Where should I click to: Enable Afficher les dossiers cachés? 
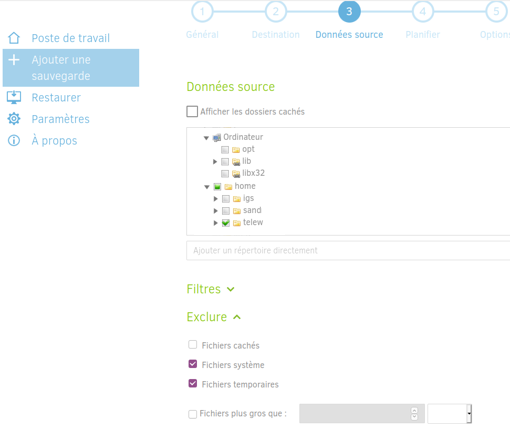point(192,111)
